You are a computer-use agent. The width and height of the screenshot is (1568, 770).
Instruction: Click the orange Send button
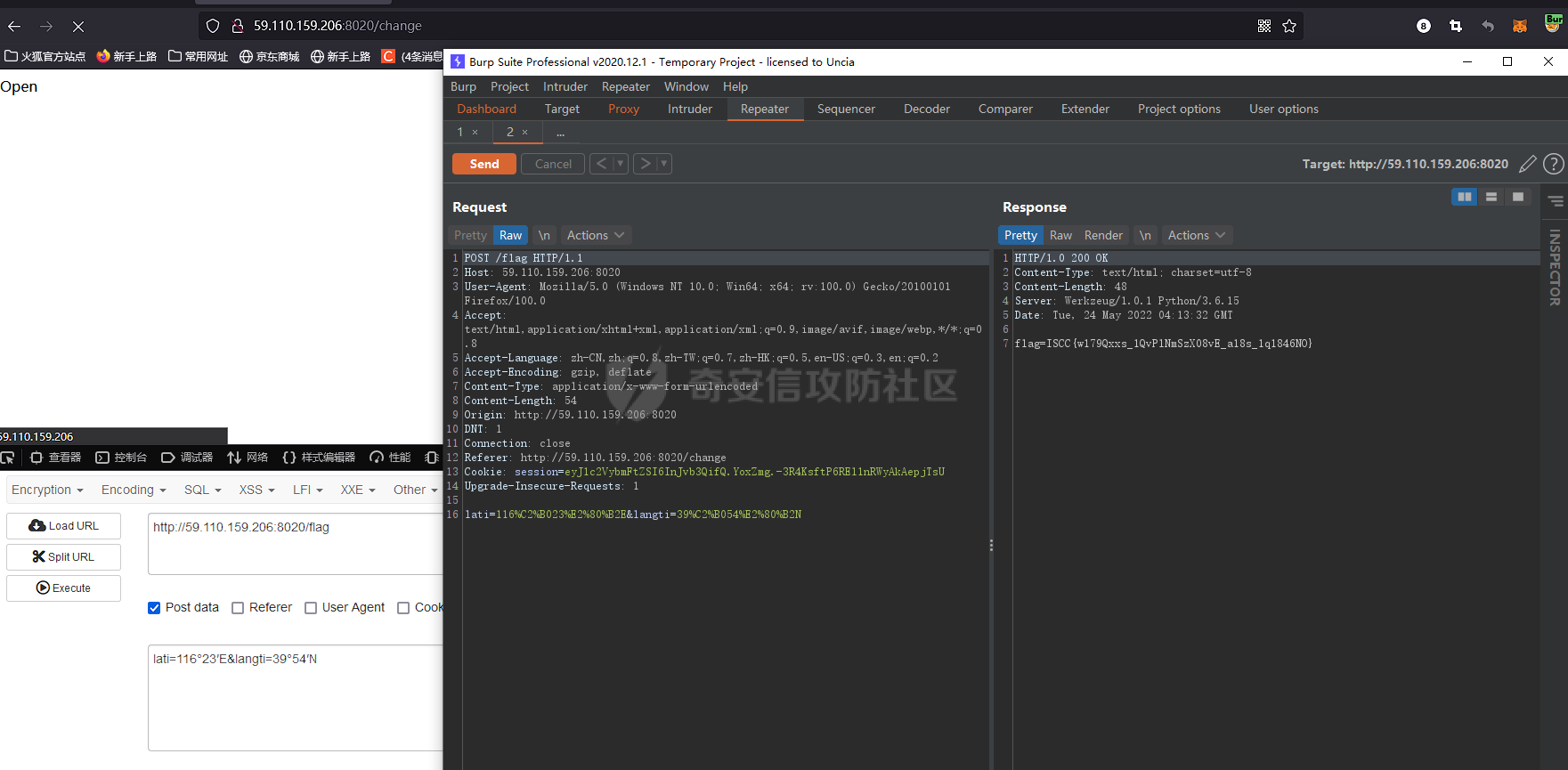(x=484, y=164)
